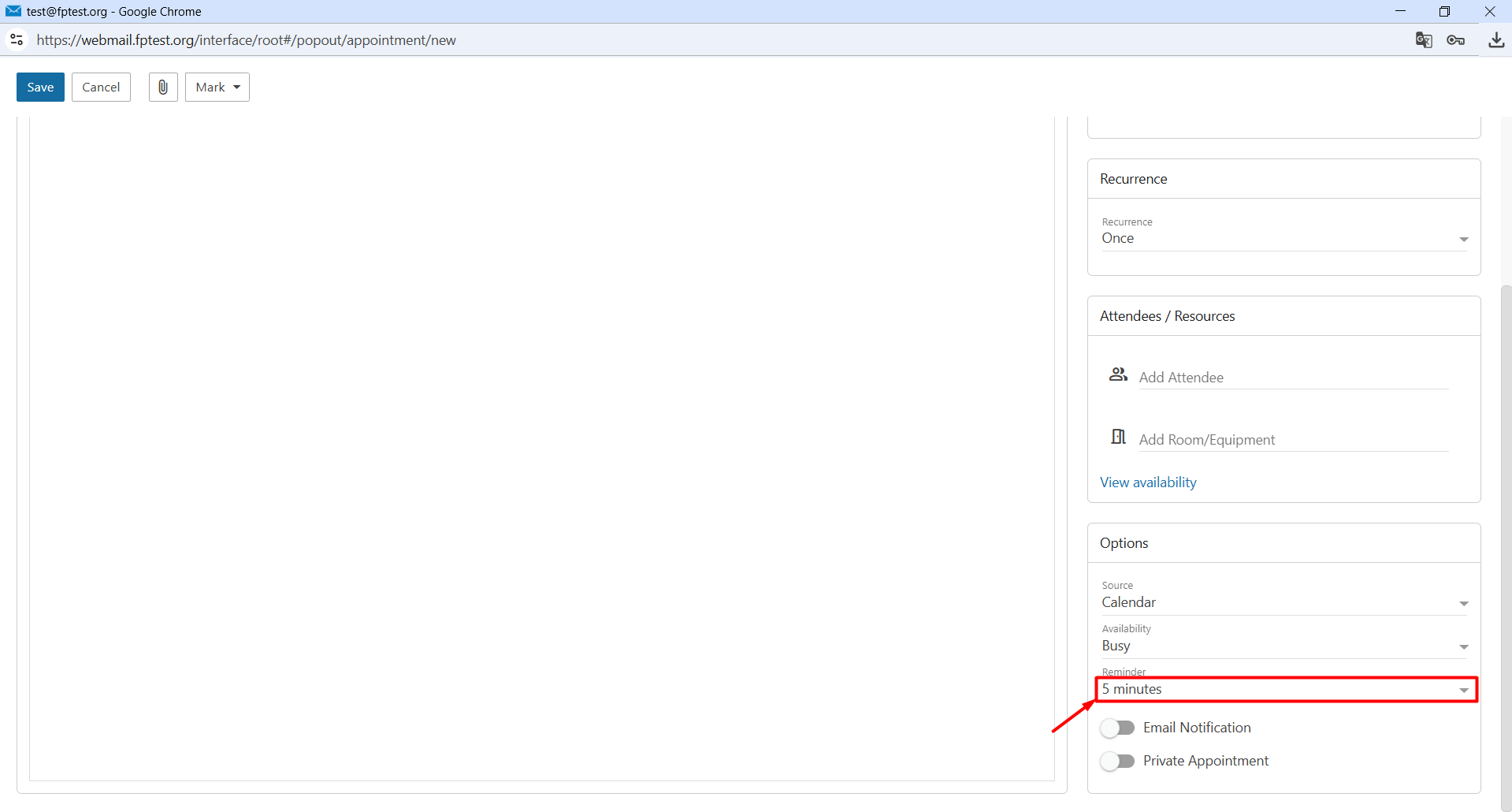Toggle the Email Notification switch
The height and width of the screenshot is (812, 1512).
[1117, 728]
